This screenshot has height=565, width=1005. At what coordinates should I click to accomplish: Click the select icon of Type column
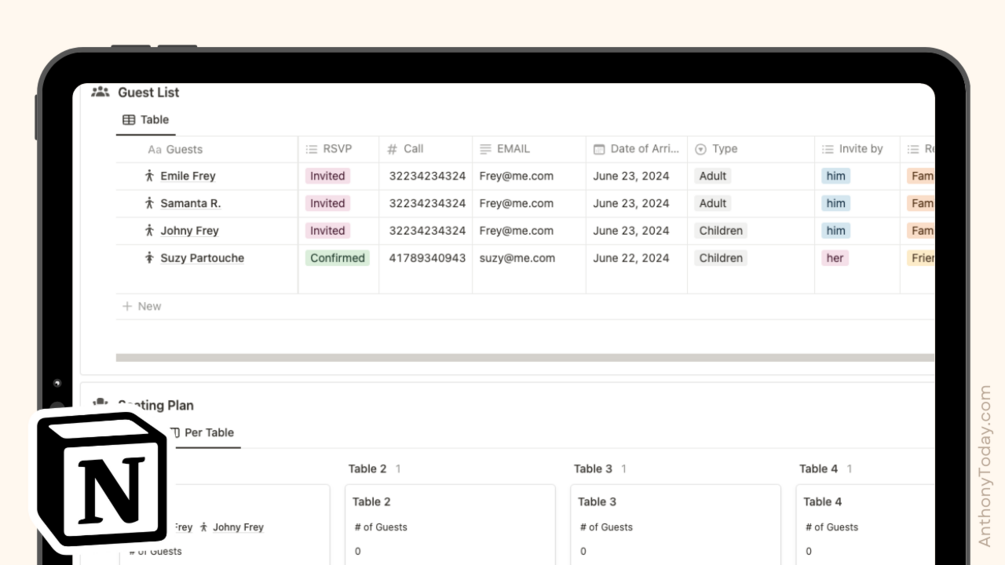coord(701,149)
